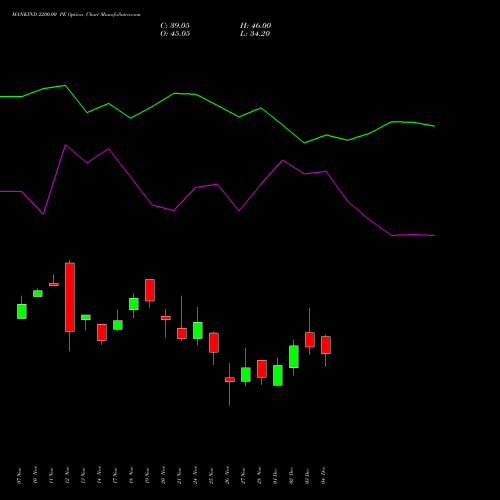Click the large red candlestick above 12 Nov
This screenshot has width=500, height=500.
point(70,297)
